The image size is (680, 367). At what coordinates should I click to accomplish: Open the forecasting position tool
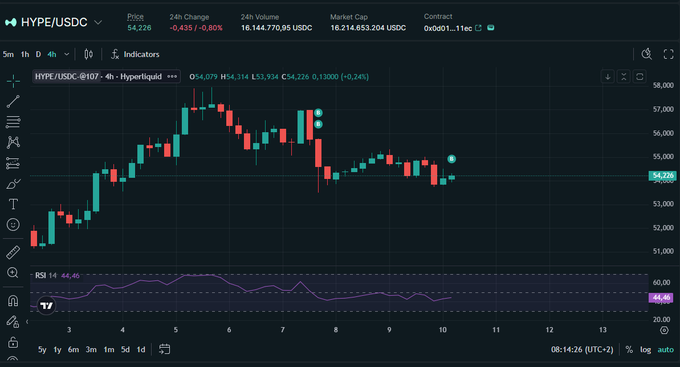pyautogui.click(x=13, y=163)
